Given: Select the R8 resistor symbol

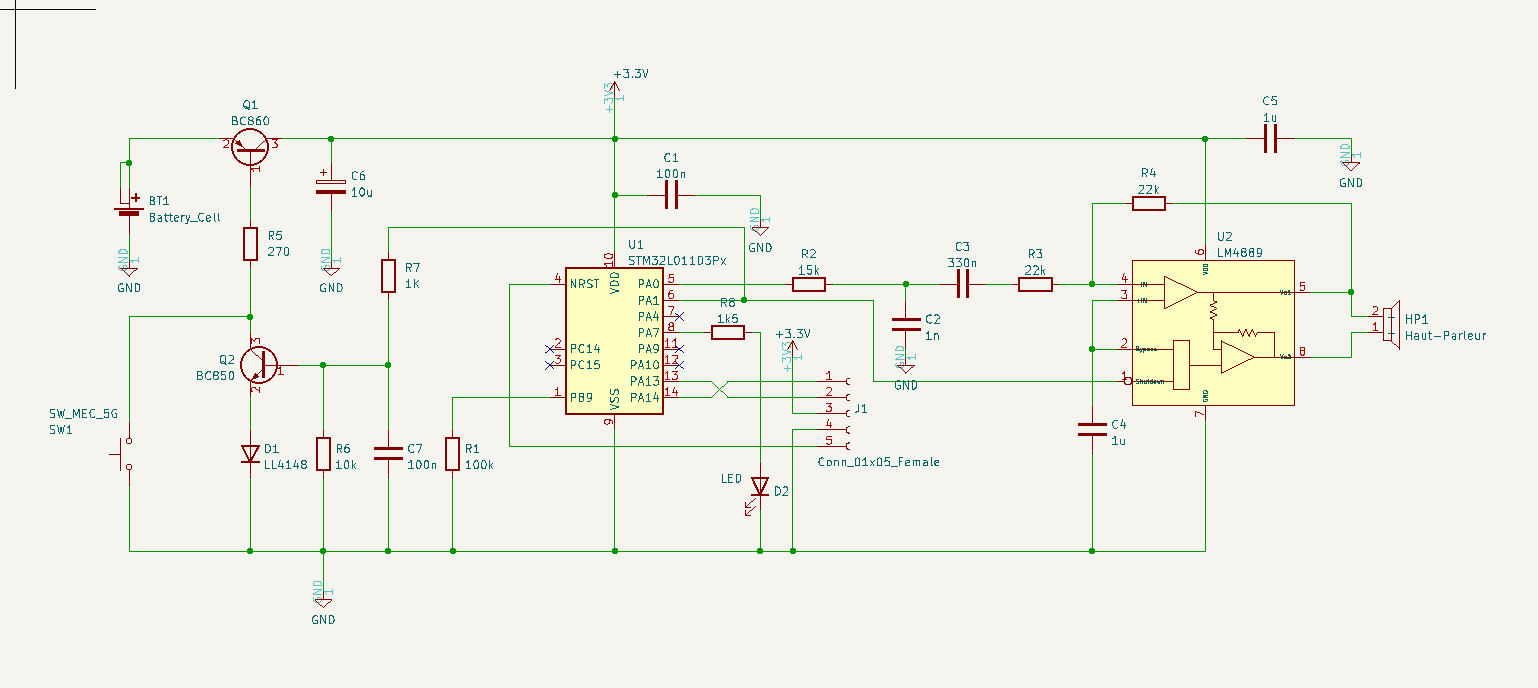Looking at the screenshot, I should (727, 333).
